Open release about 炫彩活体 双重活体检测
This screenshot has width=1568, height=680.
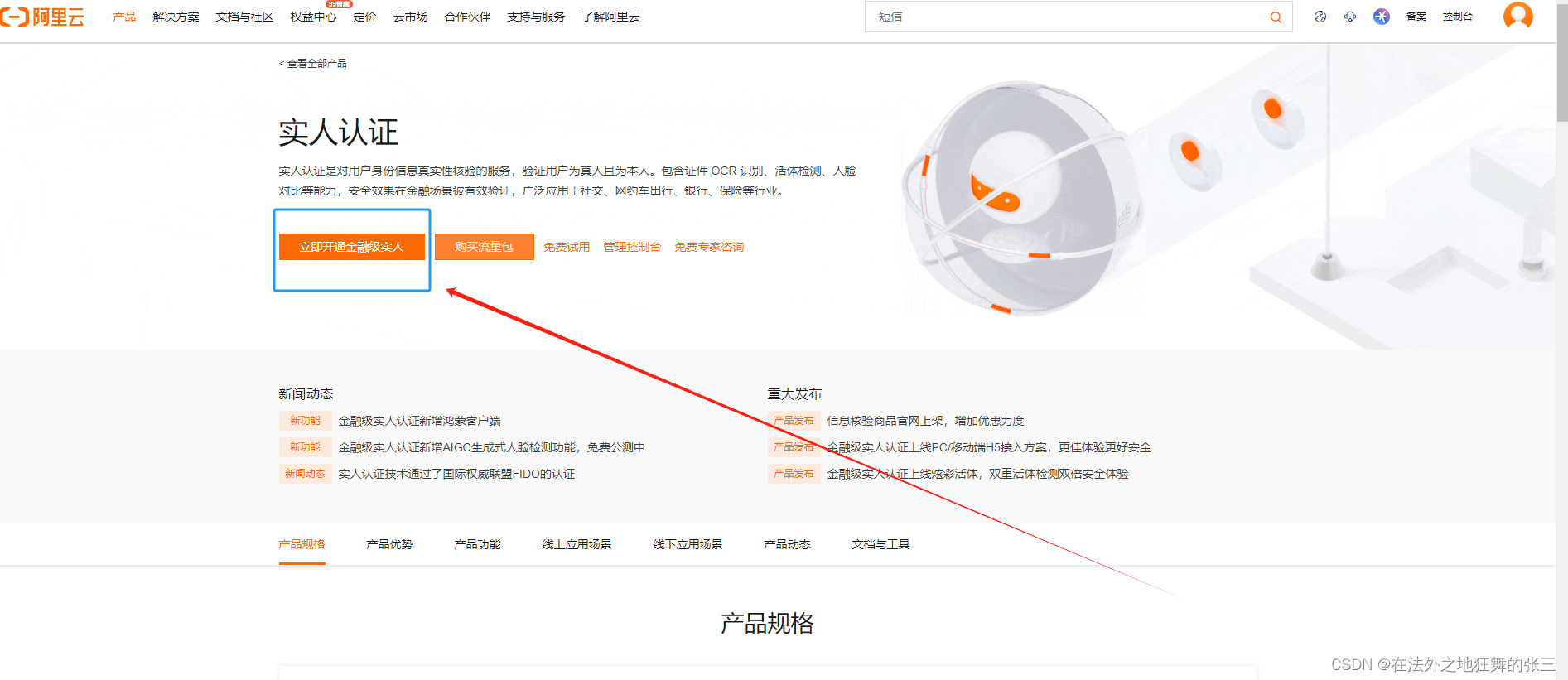pos(977,474)
